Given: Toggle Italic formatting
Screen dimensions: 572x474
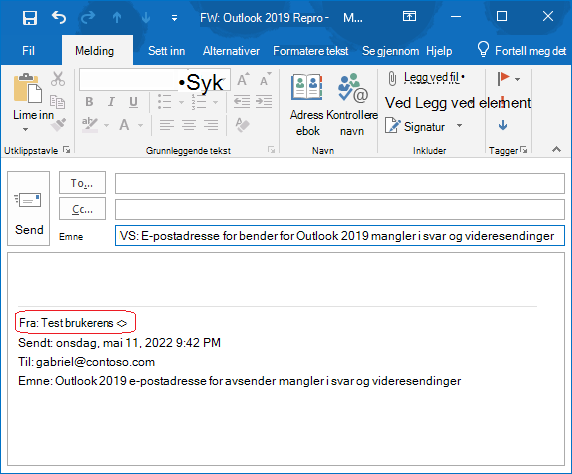Looking at the screenshot, I should 111,102.
